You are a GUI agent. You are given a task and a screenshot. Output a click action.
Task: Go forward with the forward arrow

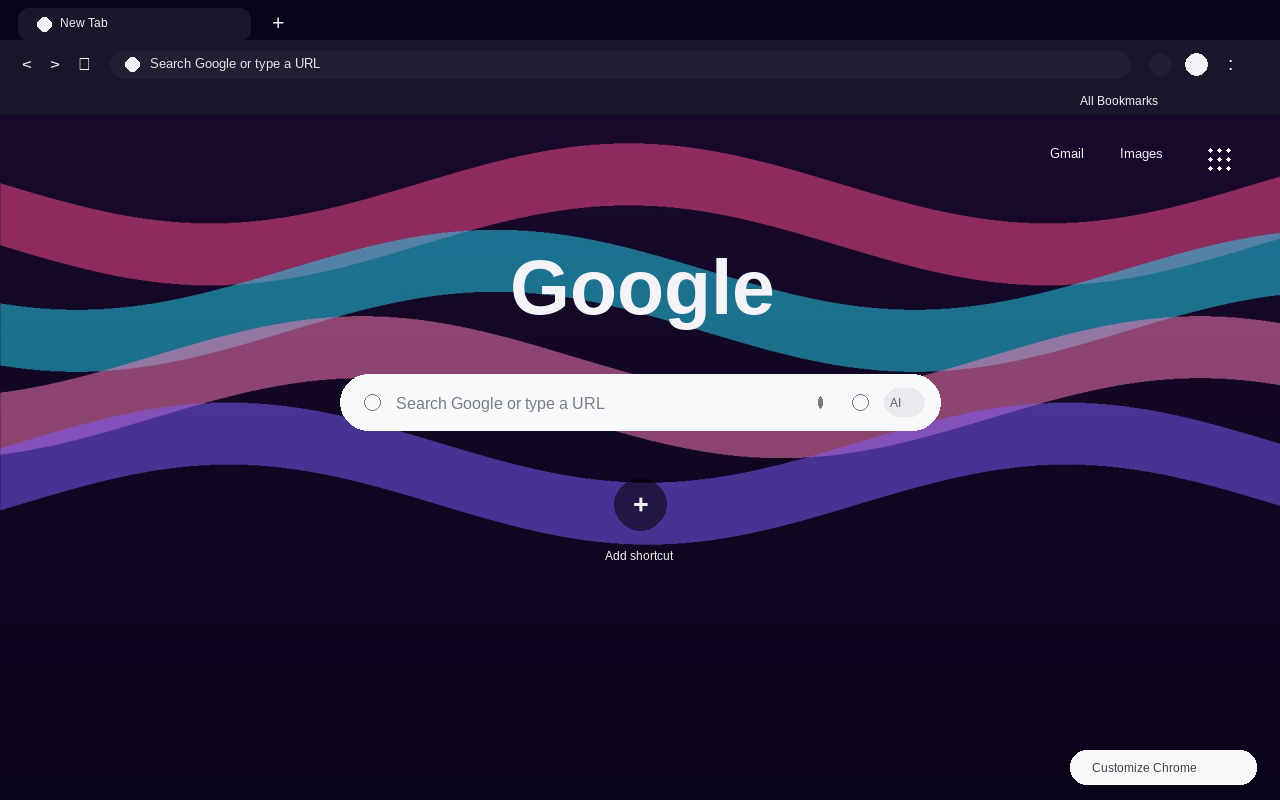[55, 64]
